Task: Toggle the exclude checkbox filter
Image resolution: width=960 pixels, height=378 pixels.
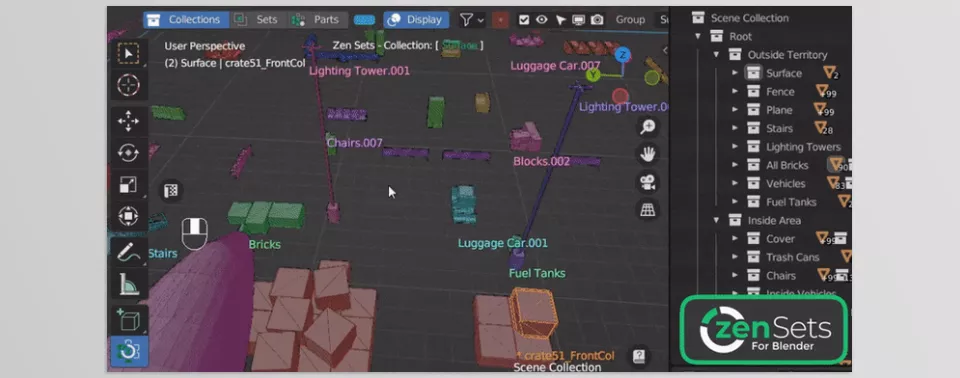Action: (x=523, y=20)
